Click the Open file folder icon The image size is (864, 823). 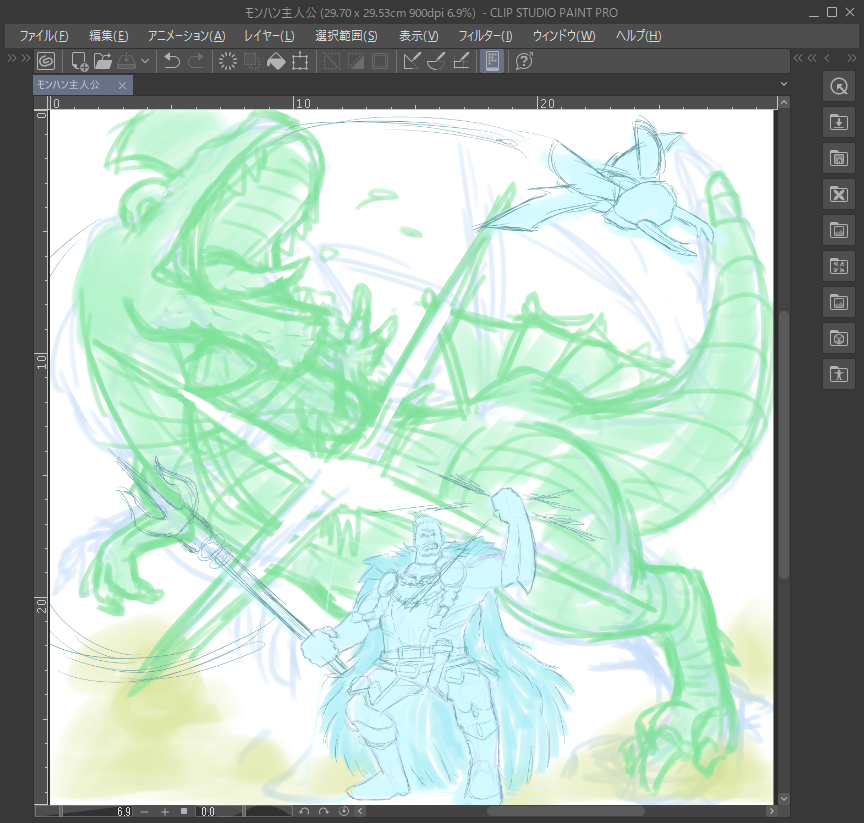point(102,61)
